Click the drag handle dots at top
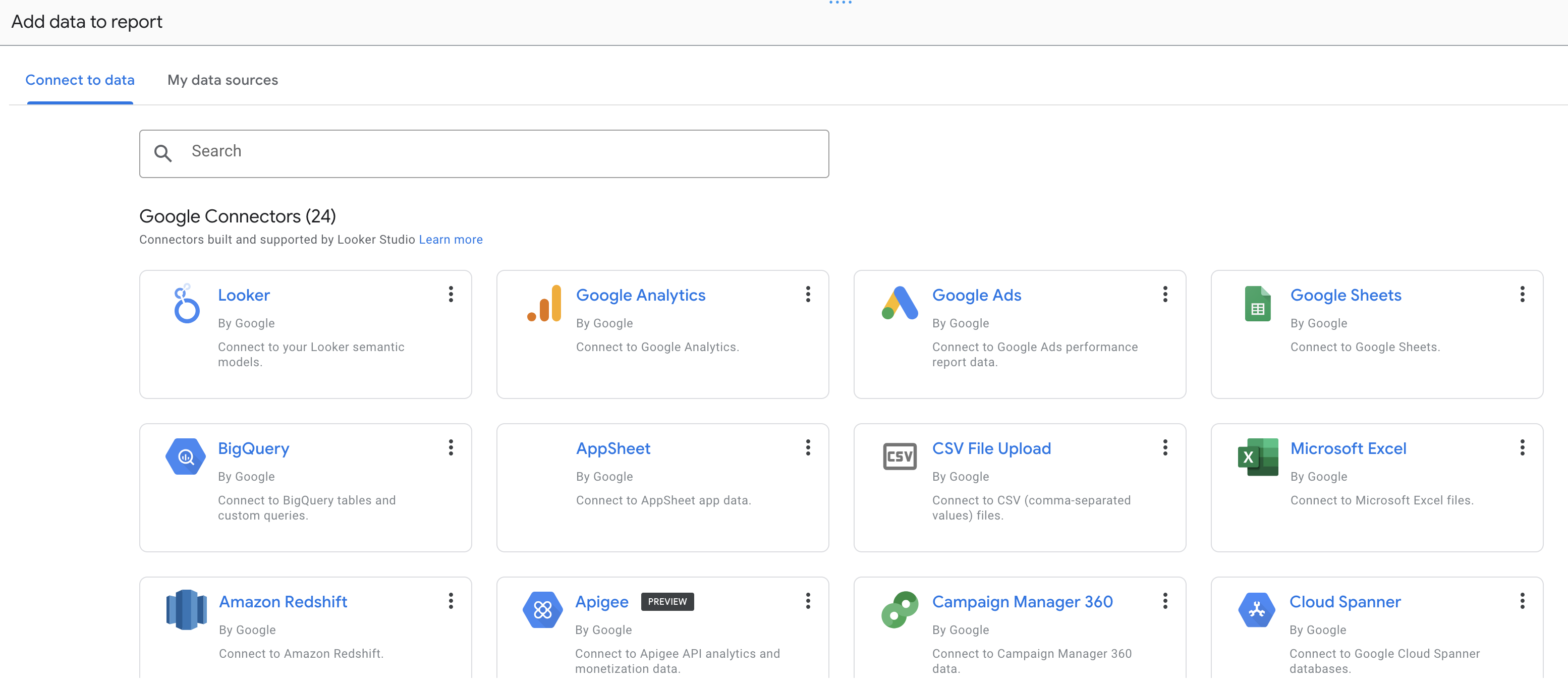 pos(840,3)
